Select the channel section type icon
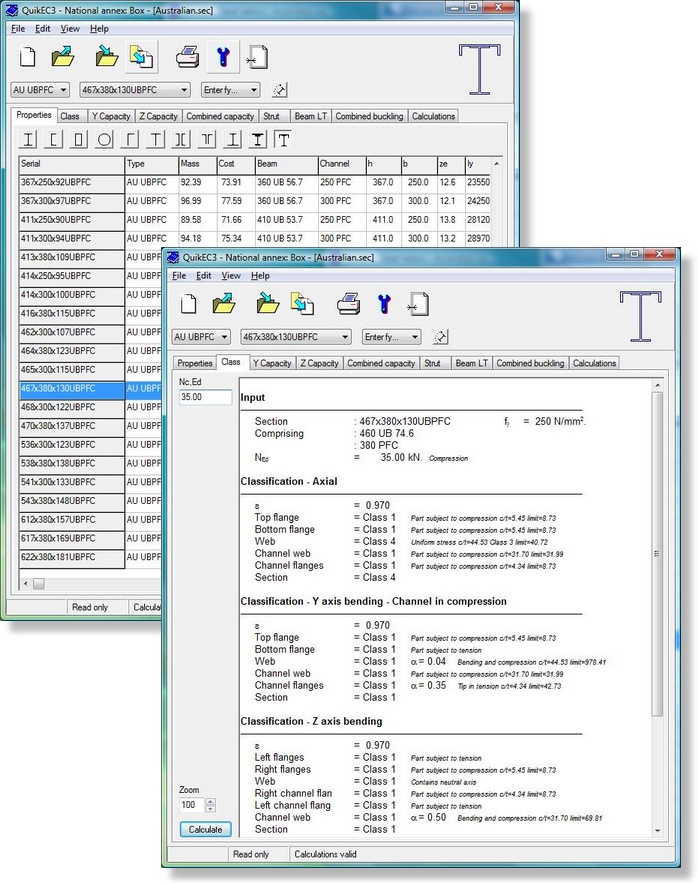Image resolution: width=699 pixels, height=886 pixels. pyautogui.click(x=54, y=140)
